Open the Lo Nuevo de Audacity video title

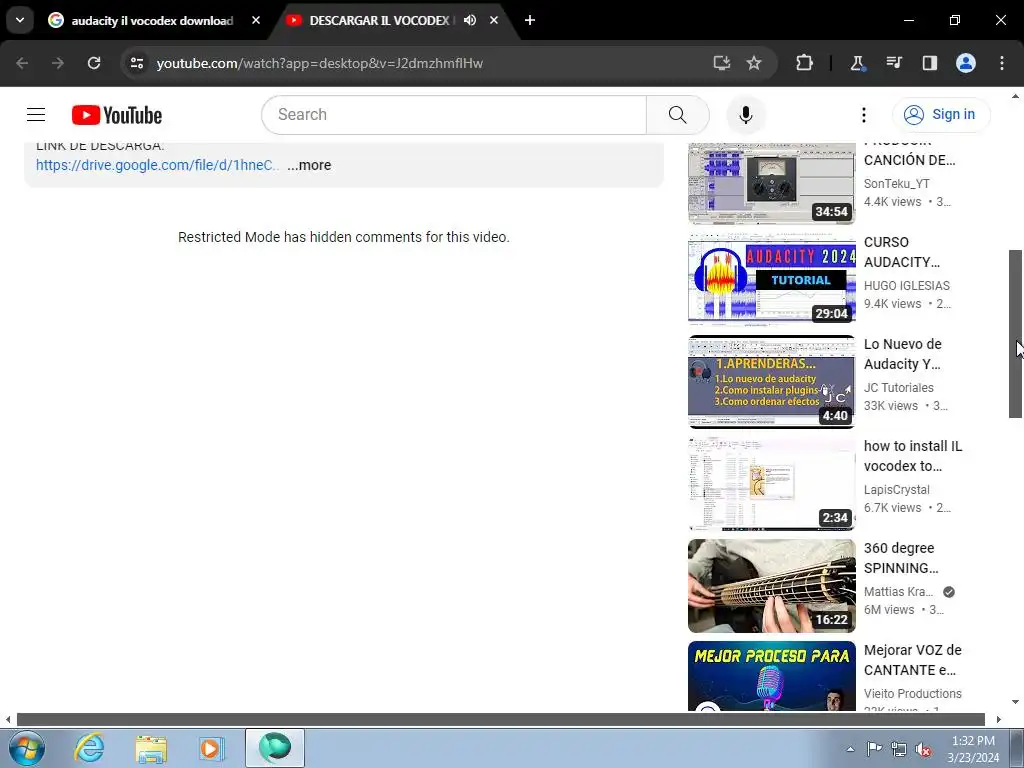click(903, 354)
